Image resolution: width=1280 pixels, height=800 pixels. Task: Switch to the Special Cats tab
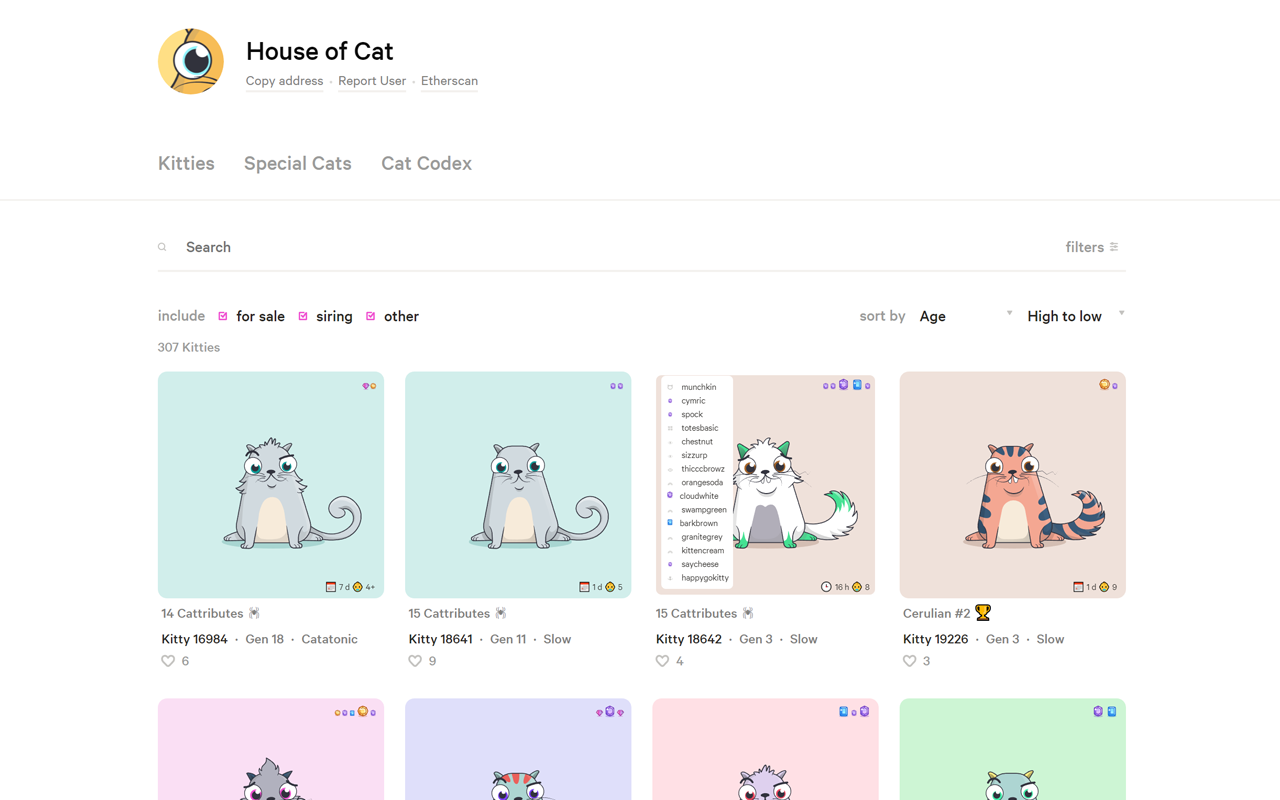(298, 163)
